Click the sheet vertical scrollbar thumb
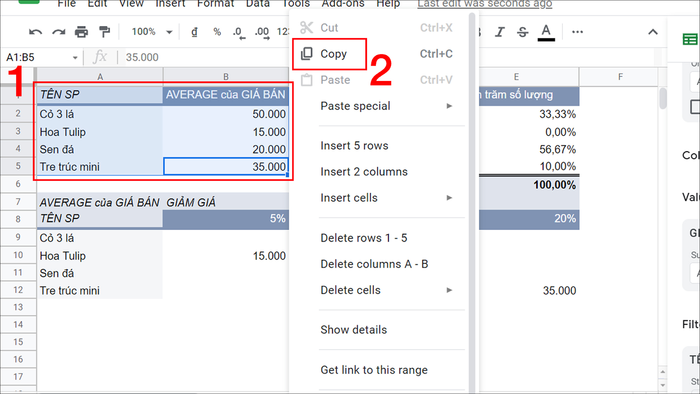The height and width of the screenshot is (394, 700). pos(663,98)
